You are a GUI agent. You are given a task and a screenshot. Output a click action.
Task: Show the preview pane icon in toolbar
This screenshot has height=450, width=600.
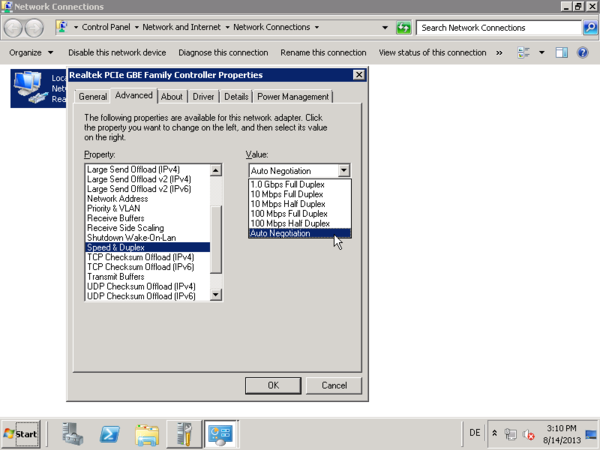coord(562,53)
